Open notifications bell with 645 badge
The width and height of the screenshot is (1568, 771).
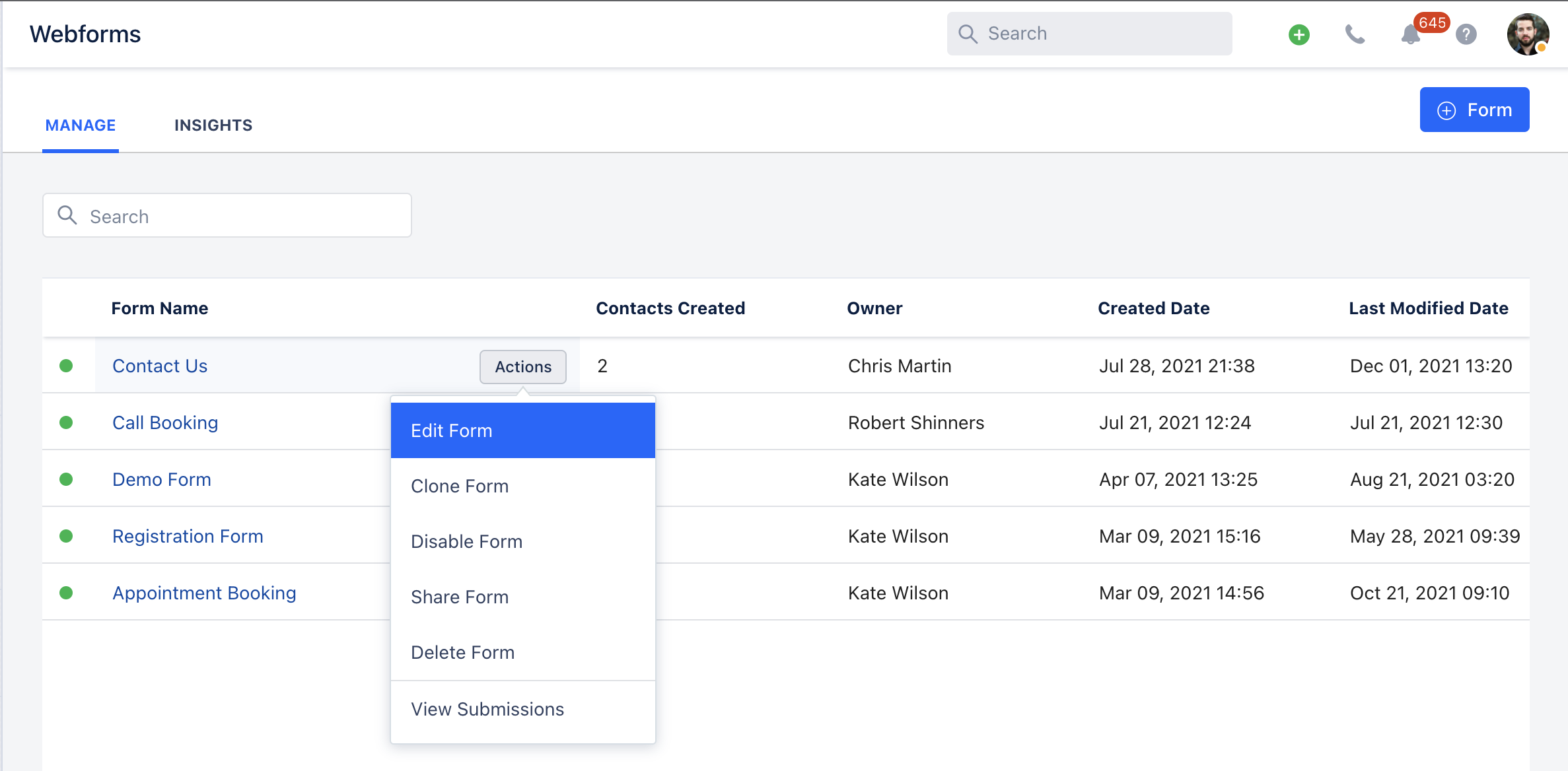point(1410,34)
